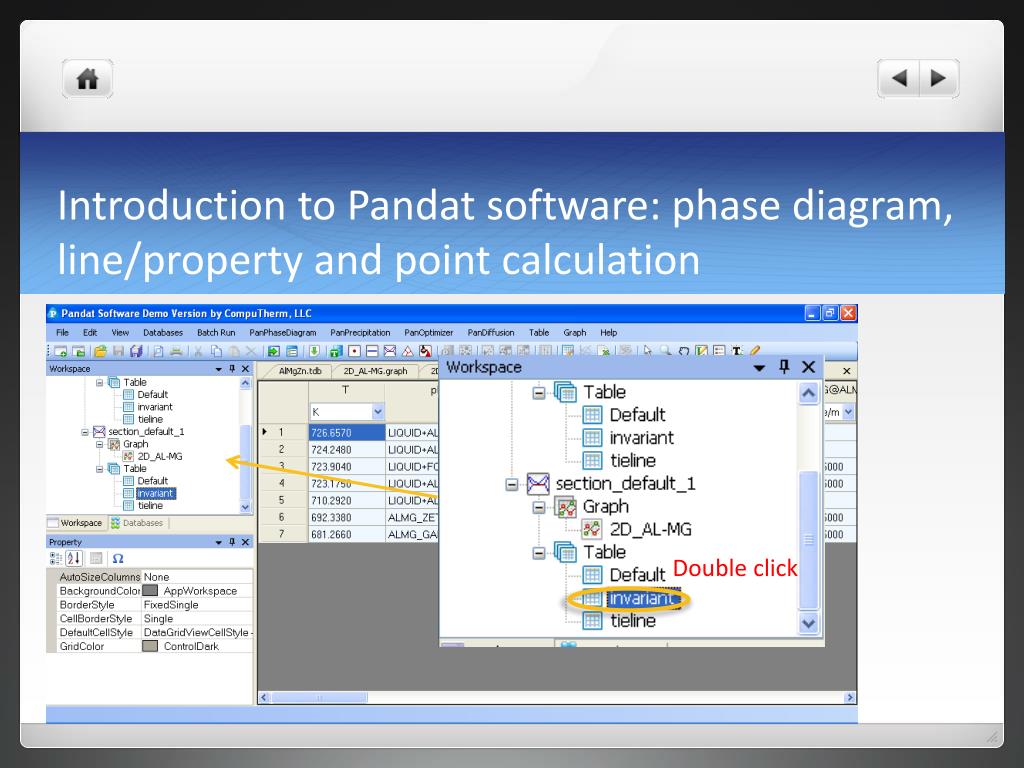This screenshot has width=1024, height=768.
Task: Open the small left Workspace panel options arrow
Action: 219,370
